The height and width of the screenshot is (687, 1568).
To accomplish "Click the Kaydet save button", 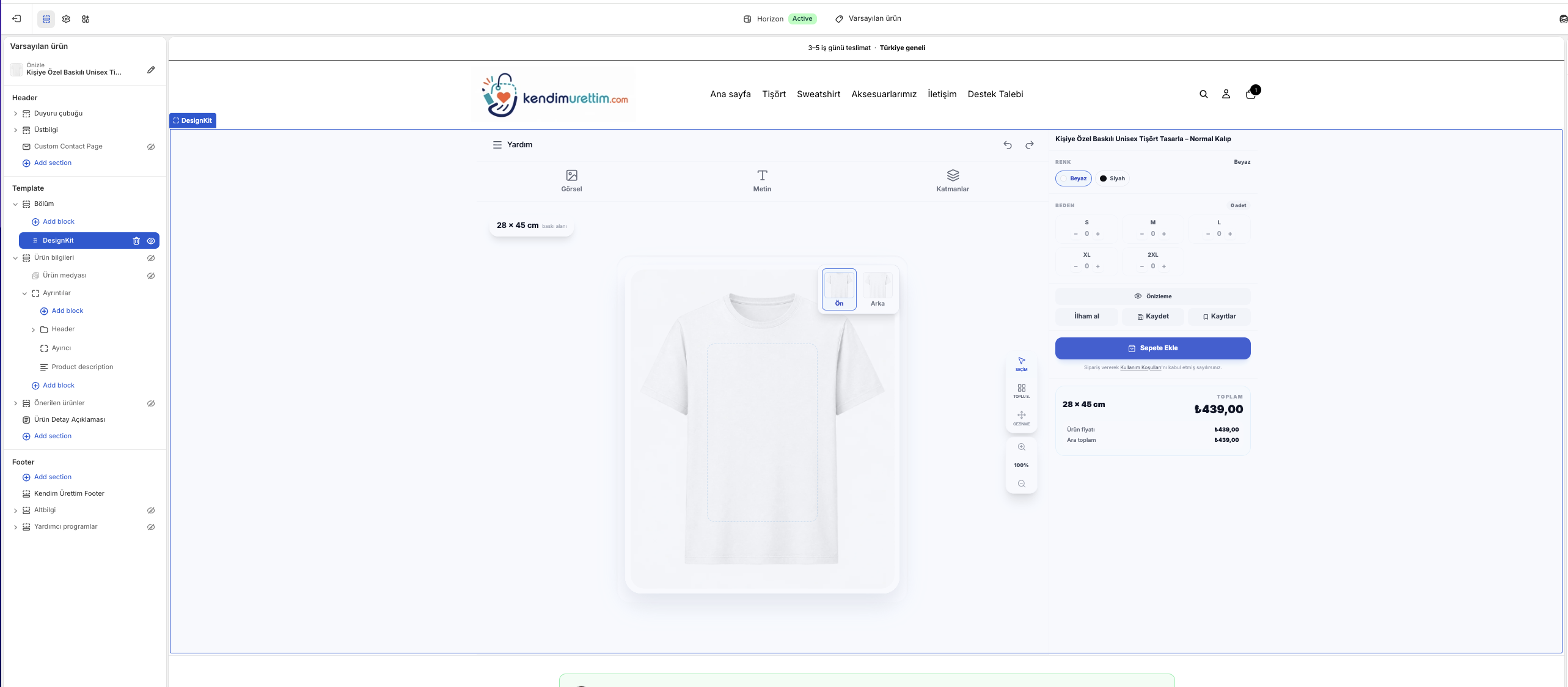I will tap(1152, 317).
